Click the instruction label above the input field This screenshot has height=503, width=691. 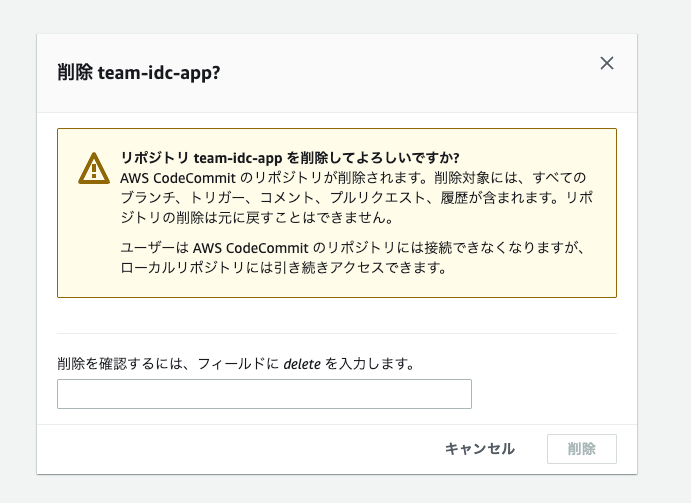click(236, 365)
